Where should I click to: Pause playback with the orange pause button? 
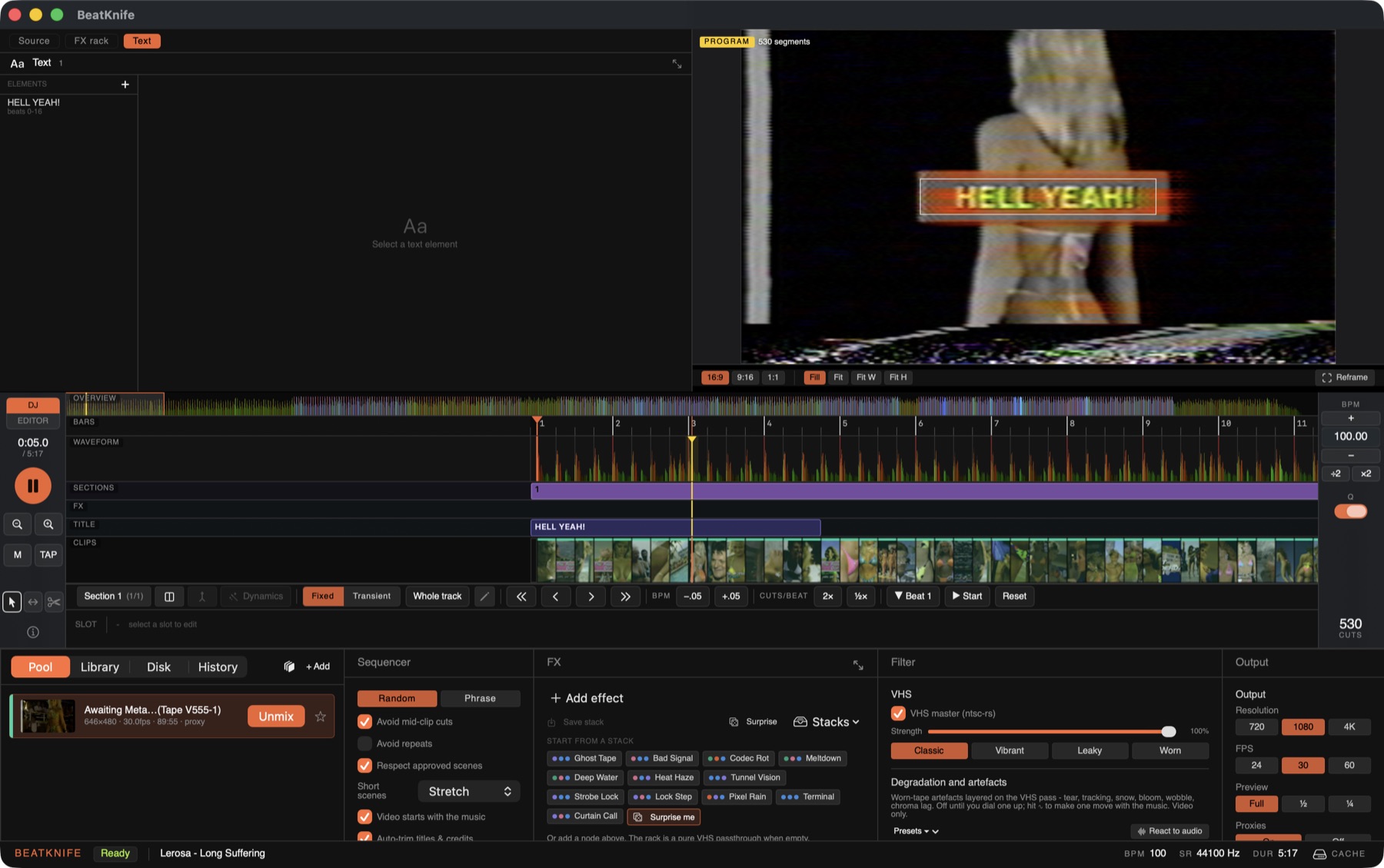pyautogui.click(x=33, y=486)
